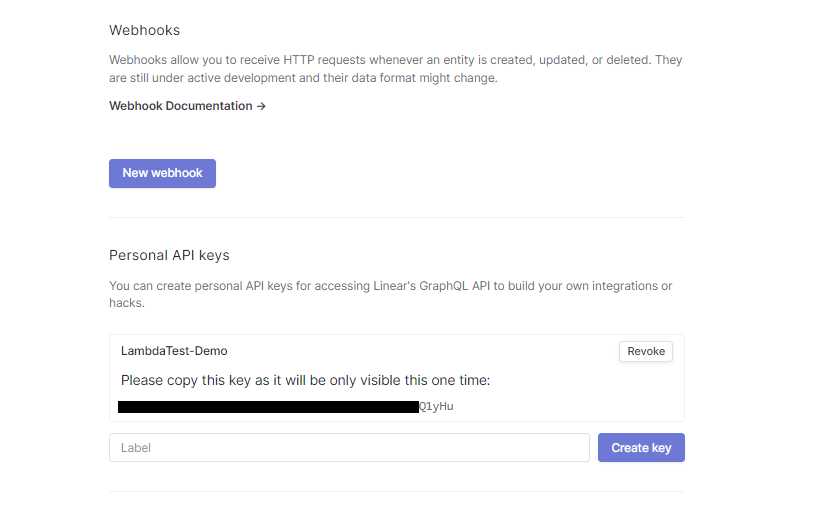The image size is (838, 519).
Task: Click the divider line below the Label field
Action: [x=396, y=491]
